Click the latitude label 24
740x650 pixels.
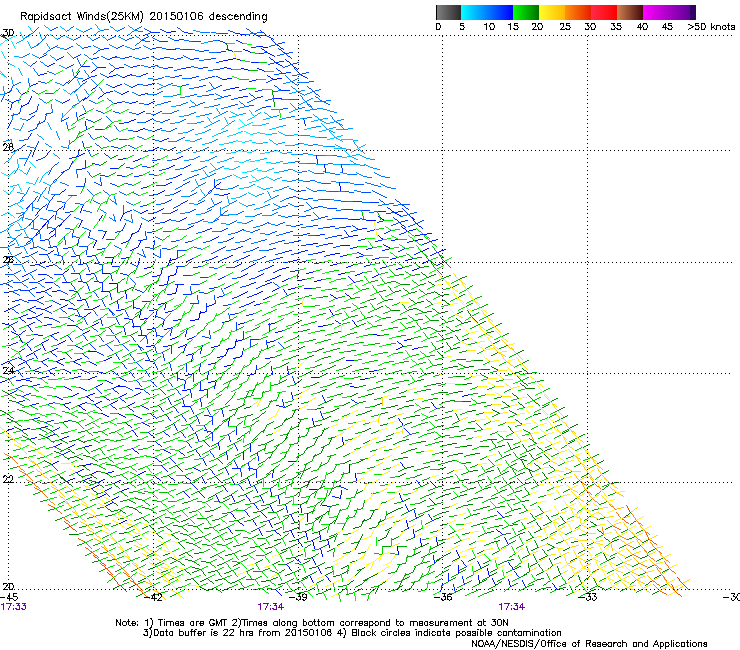coord(8,371)
